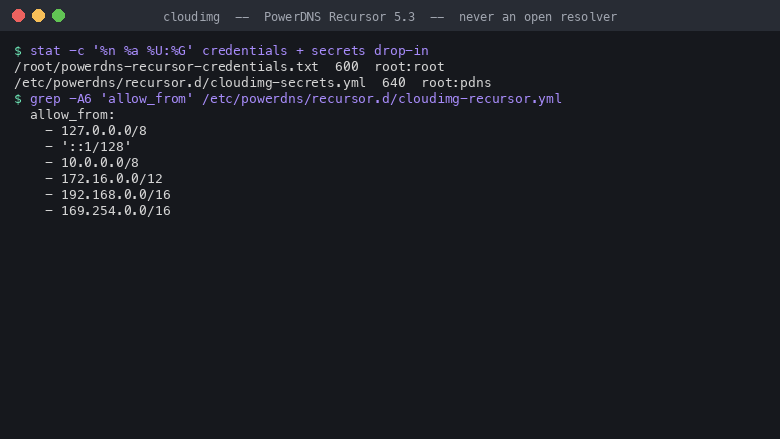Click 'never an open resolver' title text
This screenshot has width=780, height=439.
click(x=538, y=17)
